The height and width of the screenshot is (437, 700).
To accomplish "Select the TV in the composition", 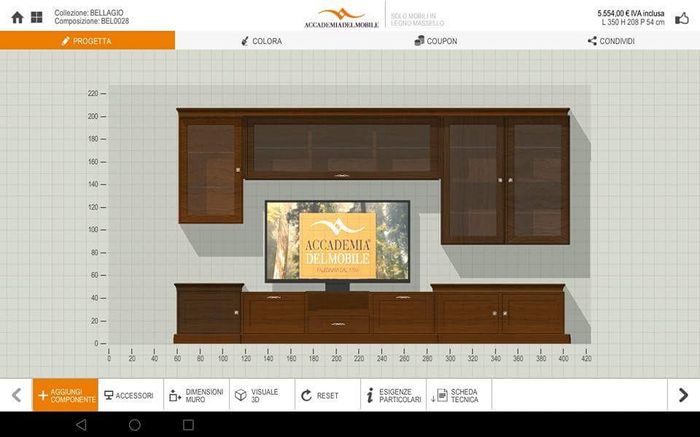I will click(337, 242).
